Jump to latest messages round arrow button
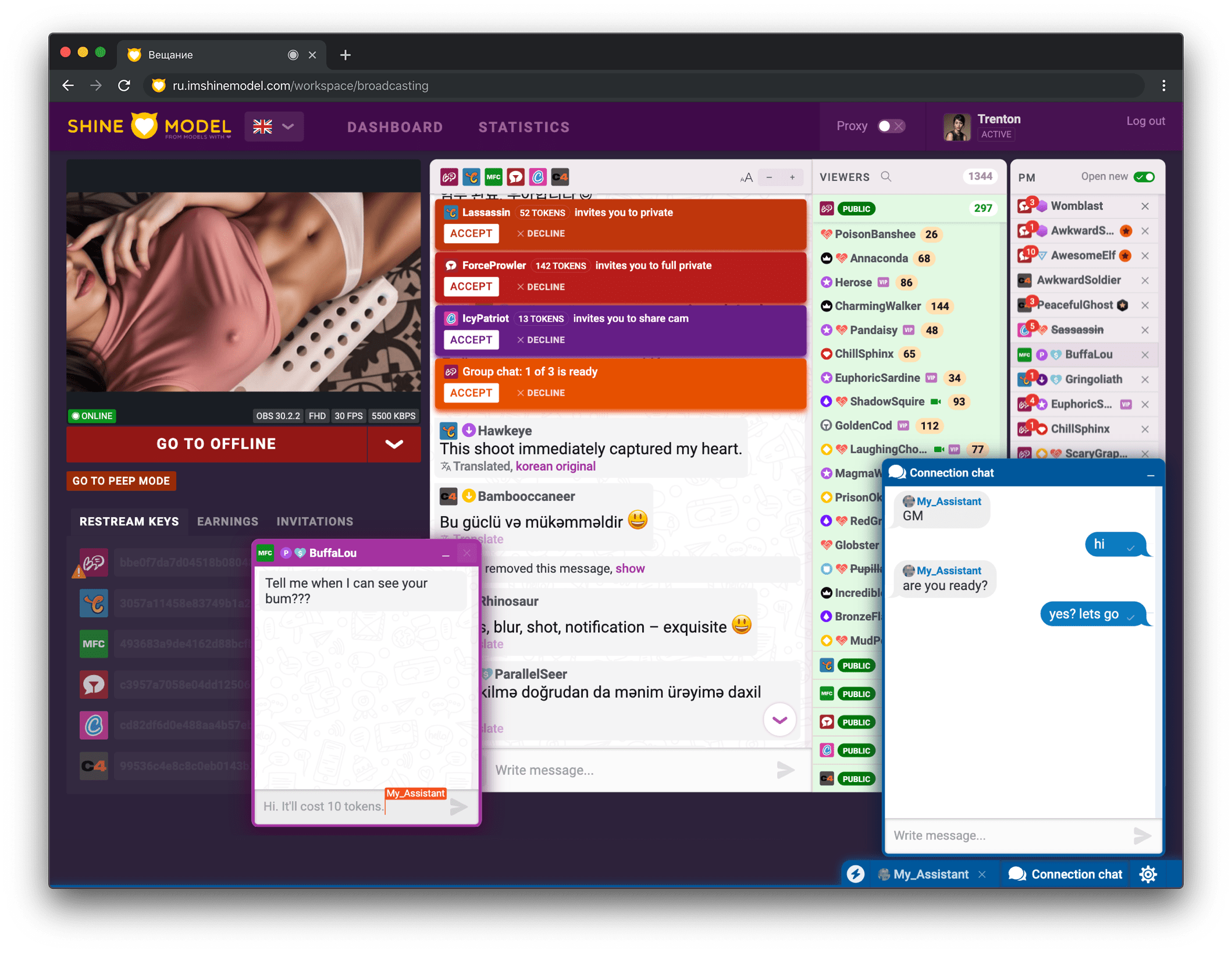The image size is (1232, 953). coord(779,720)
